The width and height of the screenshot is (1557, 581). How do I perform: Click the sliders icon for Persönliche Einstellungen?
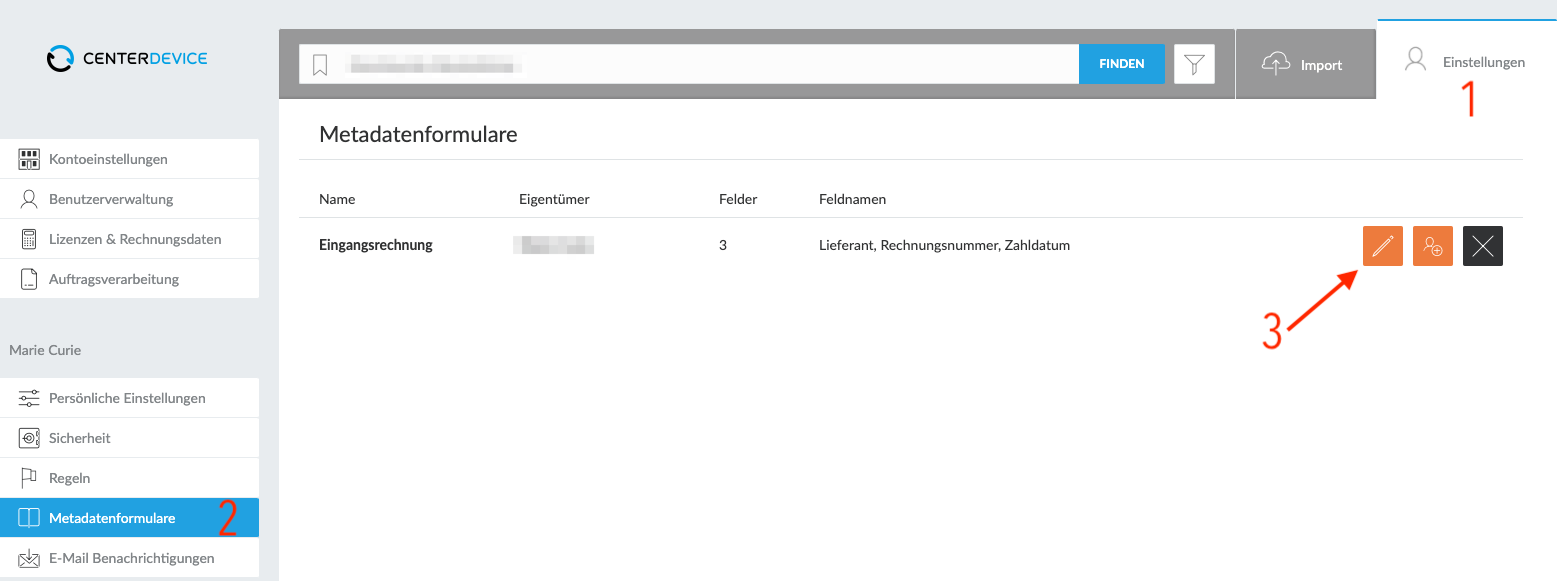(x=29, y=398)
